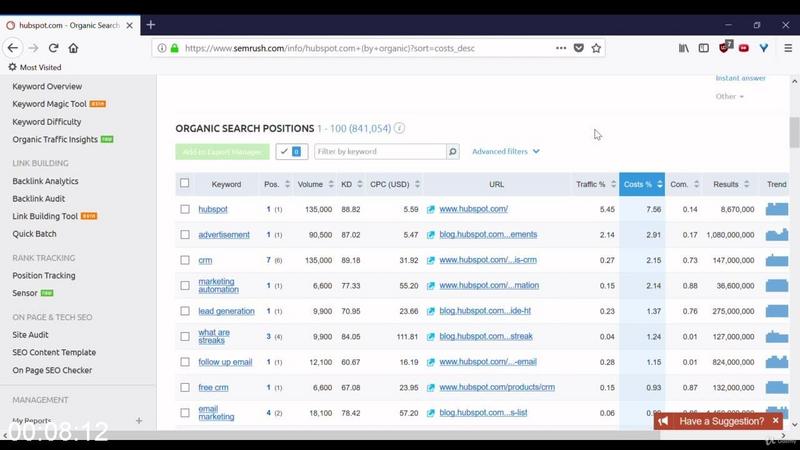This screenshot has height=450, width=800.
Task: Click the browser forward arrow
Action: [x=34, y=48]
